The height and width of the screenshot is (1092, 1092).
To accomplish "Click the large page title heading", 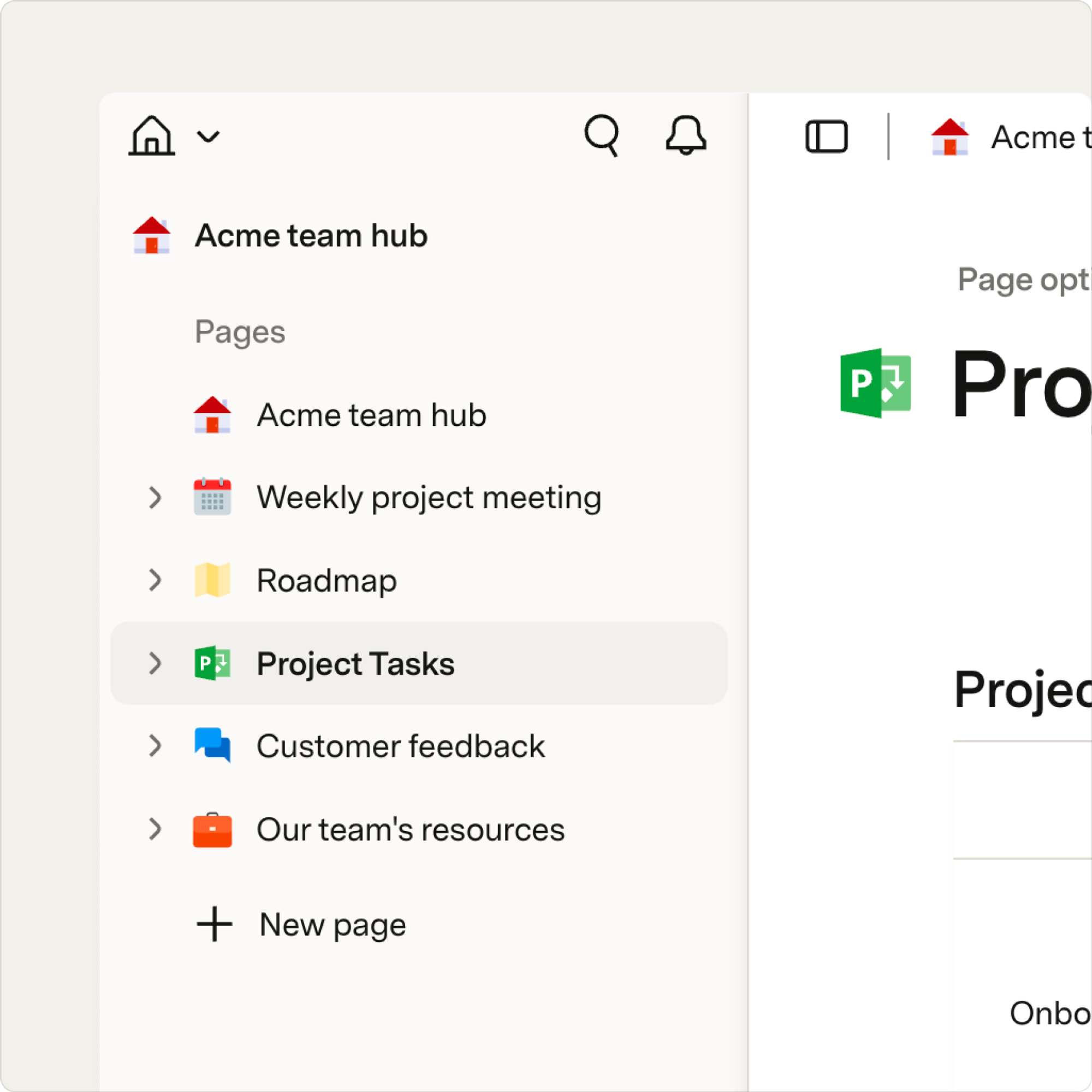I will (1022, 384).
